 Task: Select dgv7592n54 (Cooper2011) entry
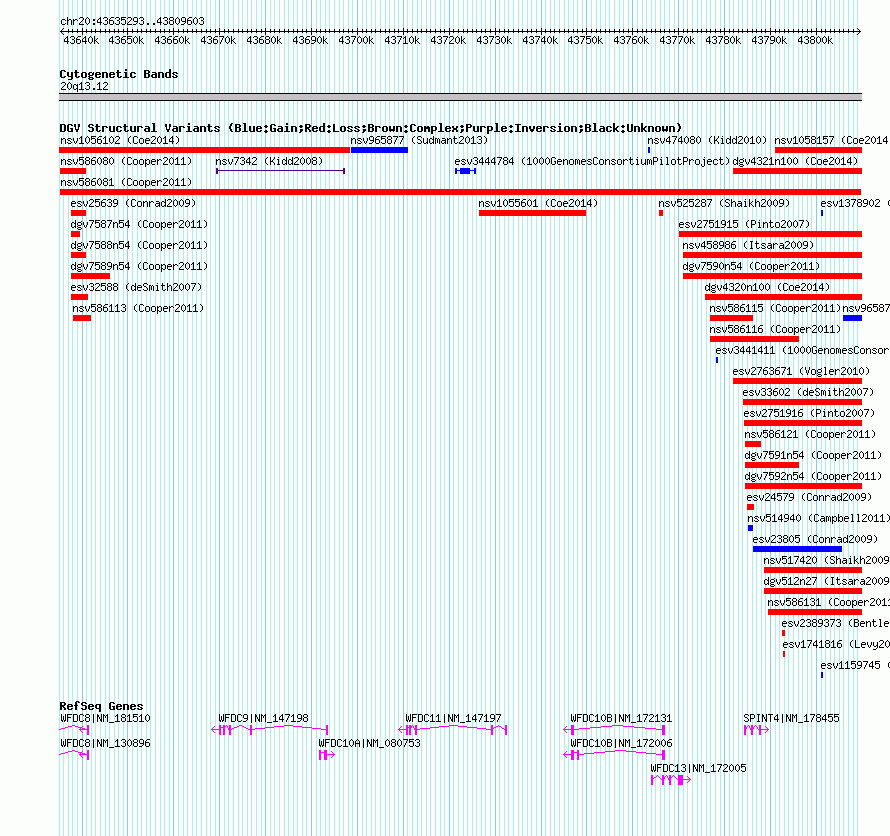pyautogui.click(x=813, y=476)
